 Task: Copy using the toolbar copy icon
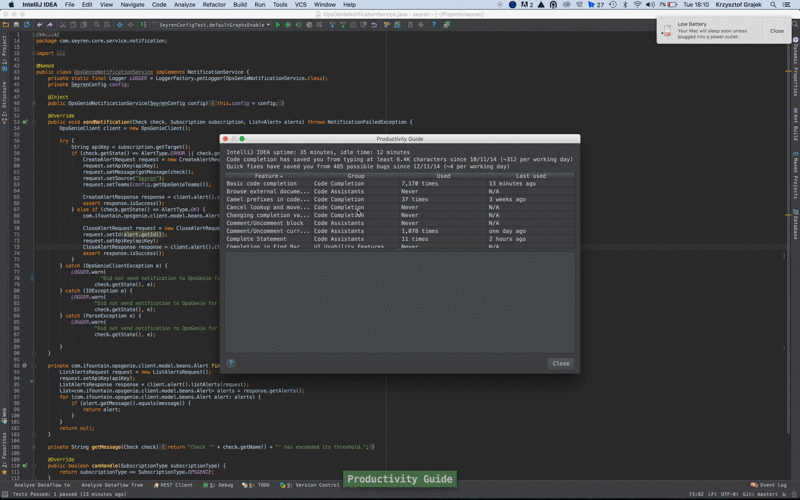tap(73, 24)
